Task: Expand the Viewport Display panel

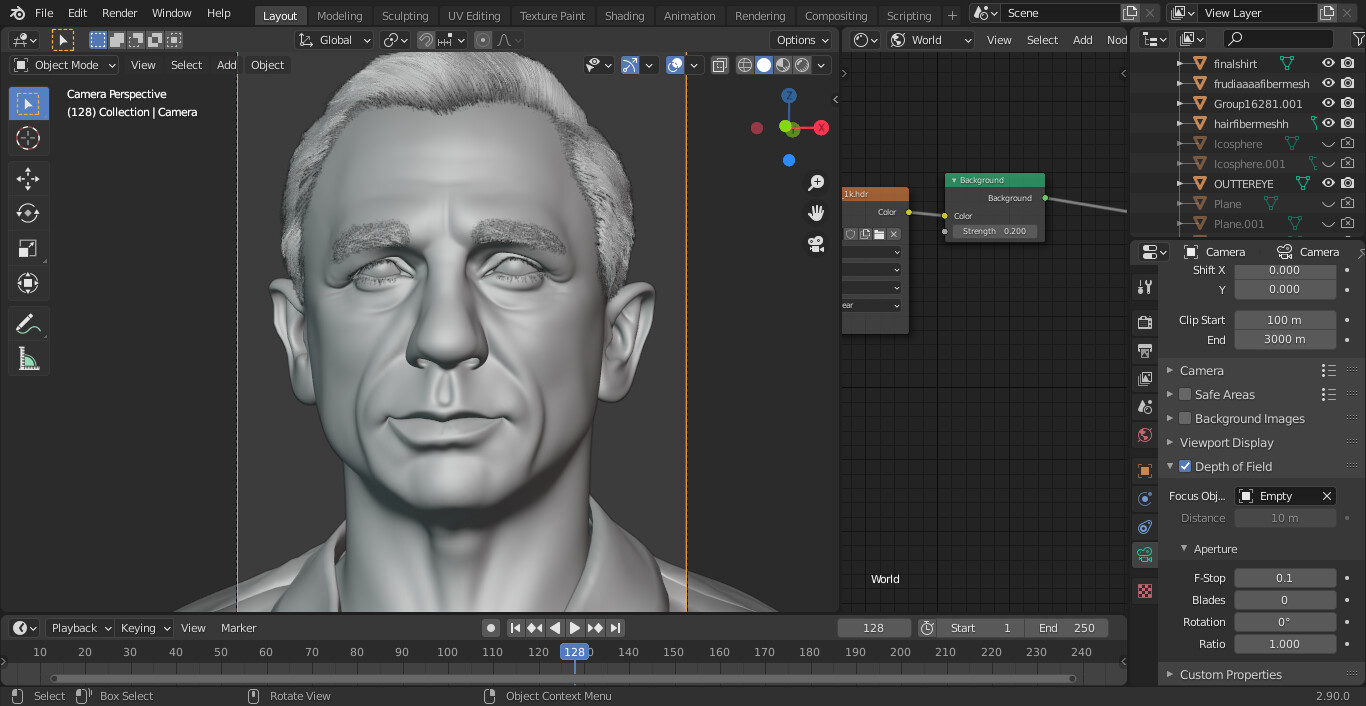Action: click(1226, 443)
